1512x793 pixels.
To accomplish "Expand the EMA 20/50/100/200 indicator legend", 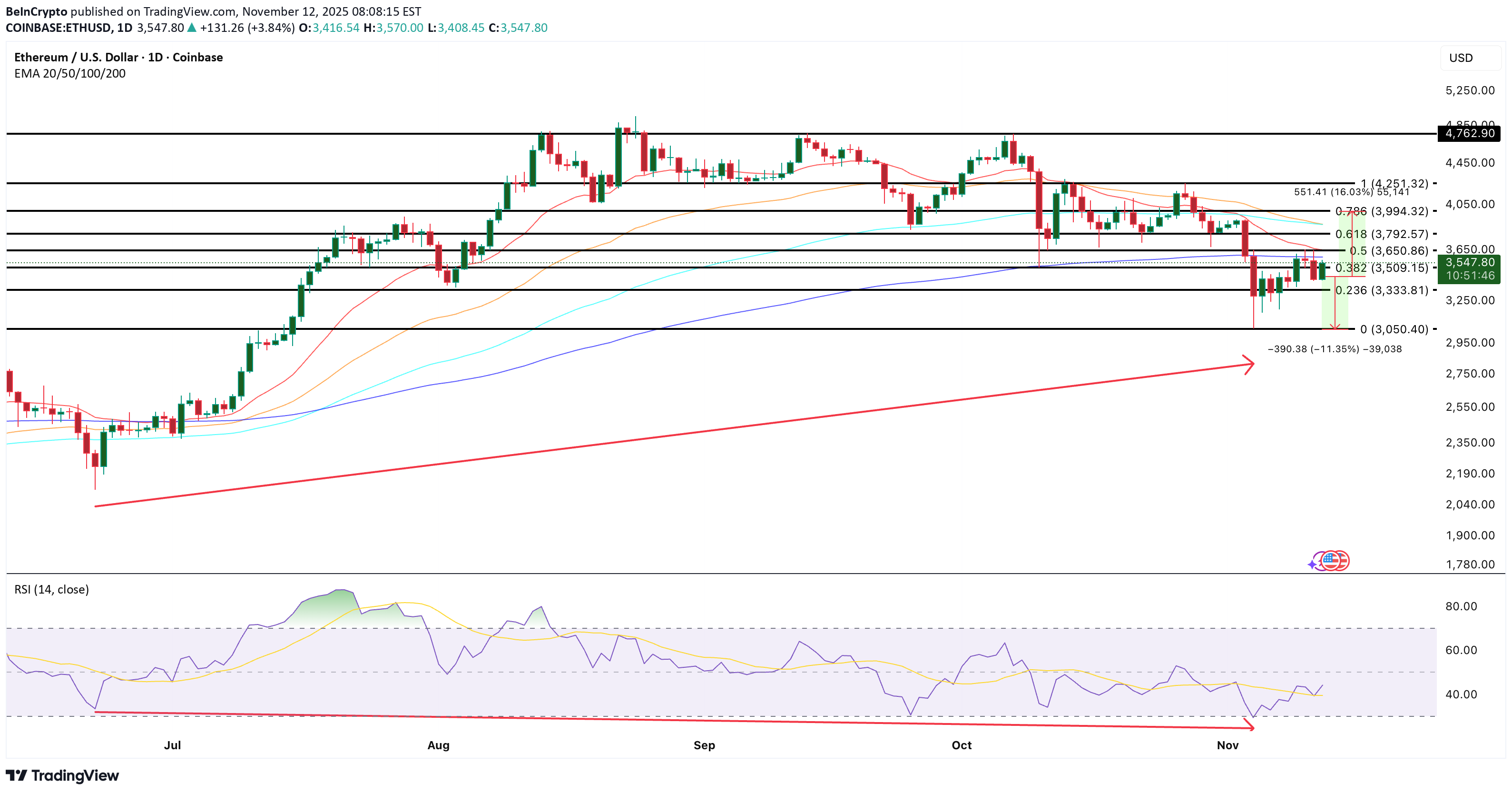I will [70, 73].
